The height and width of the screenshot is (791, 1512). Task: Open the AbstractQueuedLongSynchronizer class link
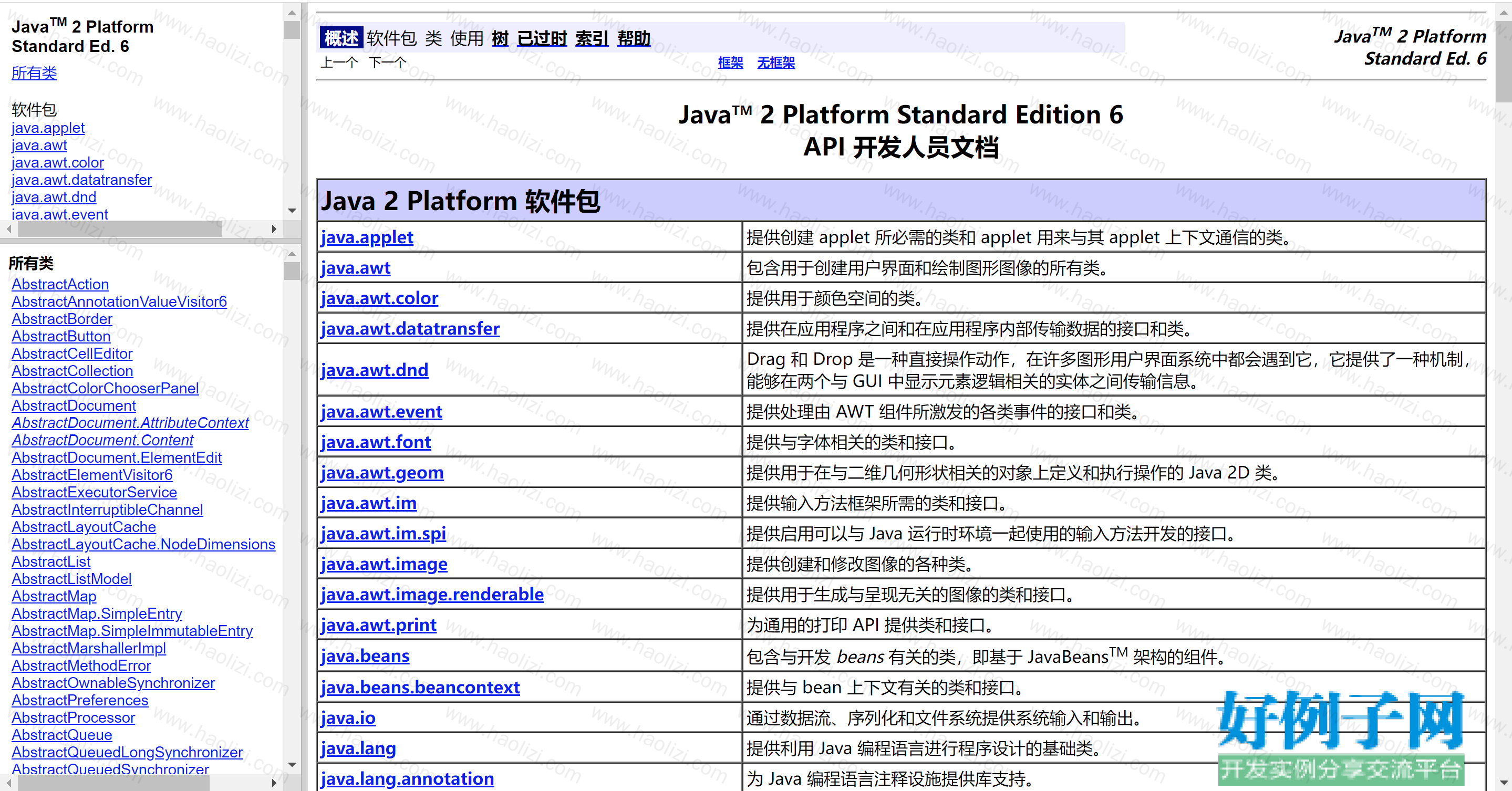pyautogui.click(x=127, y=753)
